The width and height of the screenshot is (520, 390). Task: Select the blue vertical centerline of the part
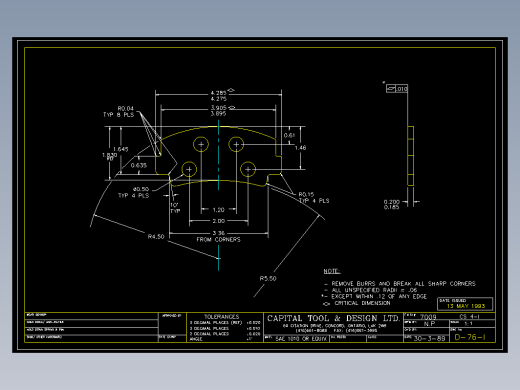pos(219,195)
